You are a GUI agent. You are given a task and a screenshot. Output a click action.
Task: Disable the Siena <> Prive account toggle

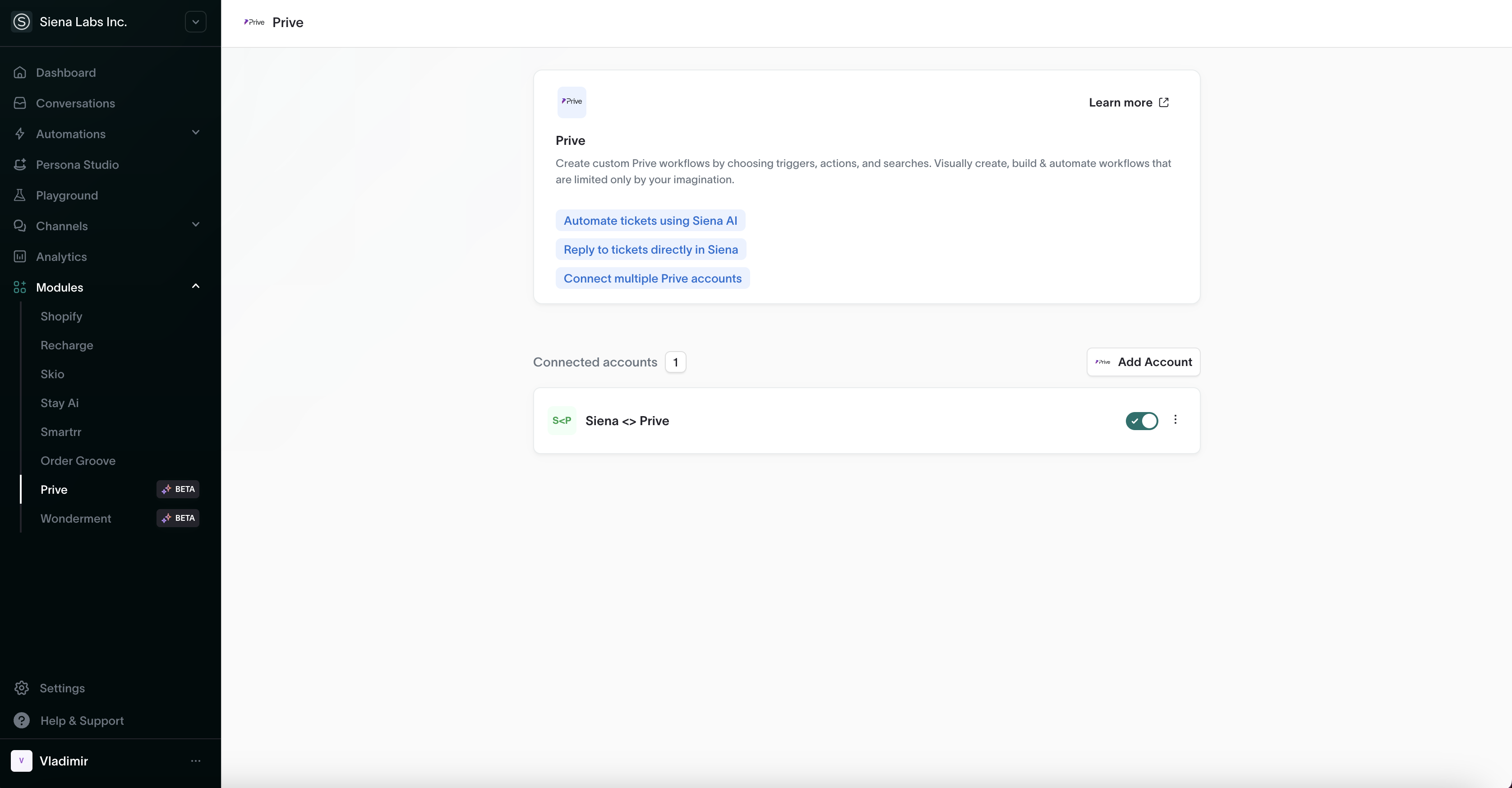click(x=1142, y=421)
